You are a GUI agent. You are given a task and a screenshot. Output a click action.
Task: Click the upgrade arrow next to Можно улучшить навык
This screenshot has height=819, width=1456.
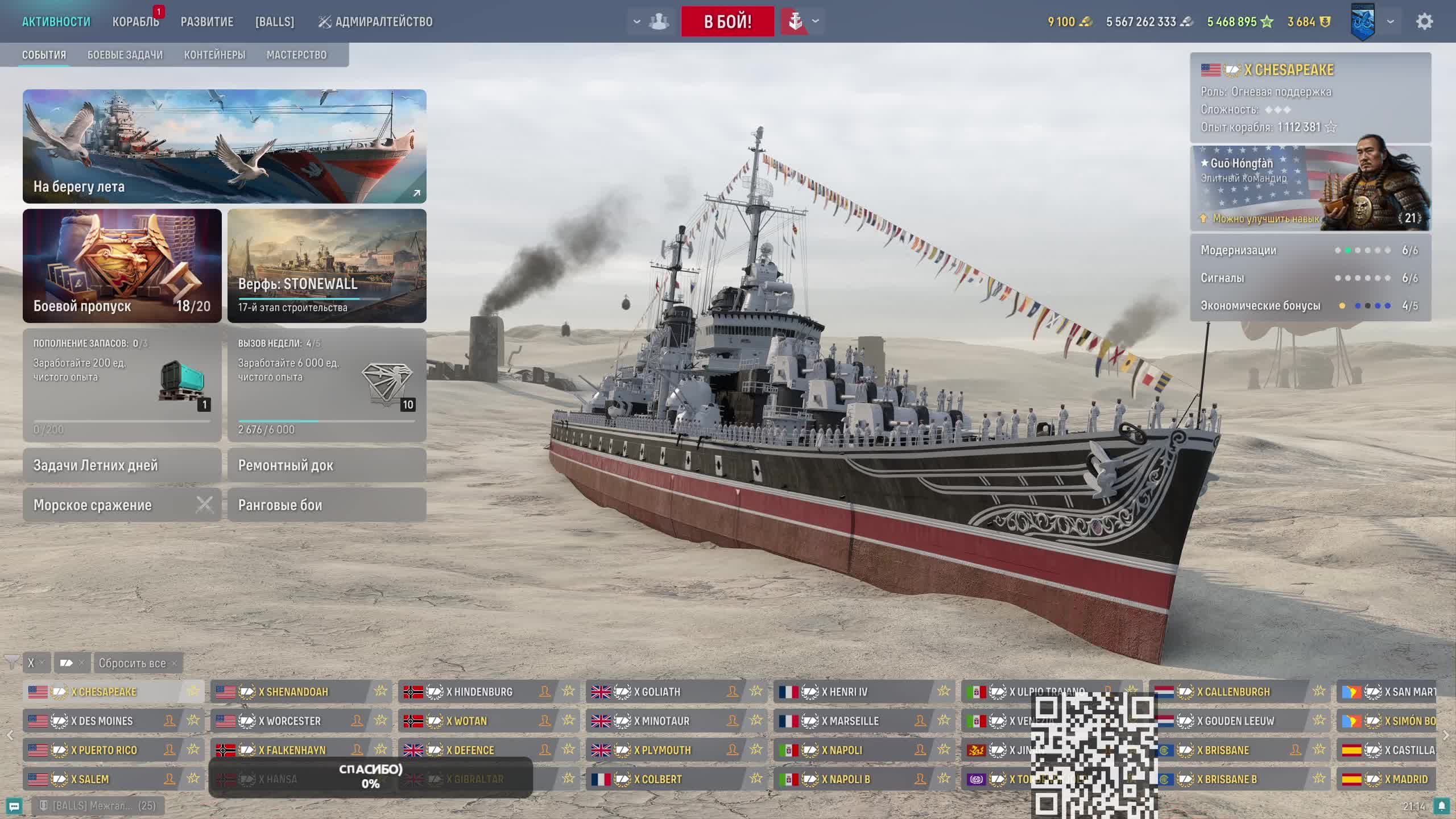point(1203,218)
